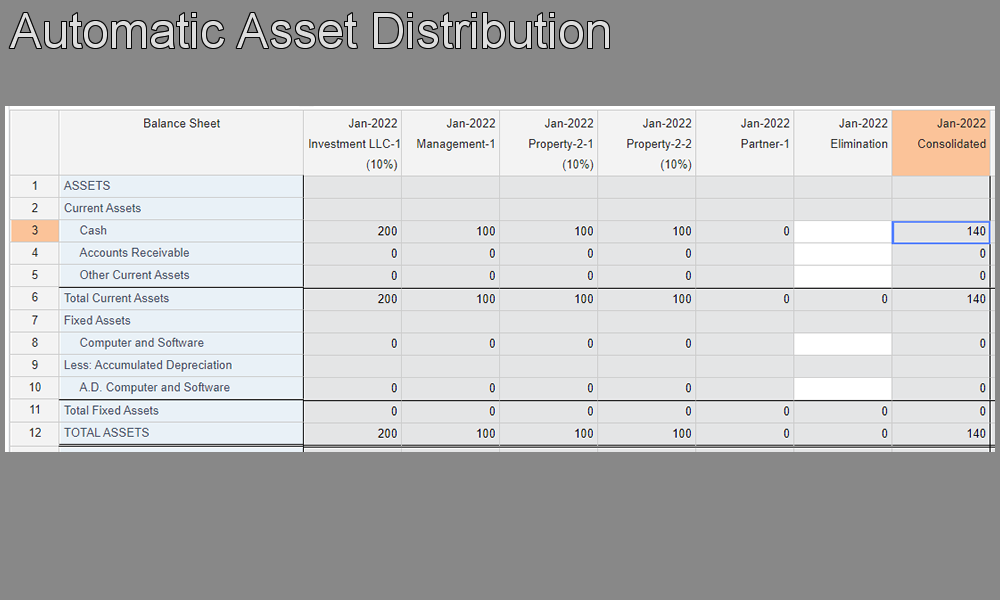Viewport: 1000px width, 600px height.
Task: Select the Investment LLC-1 column header
Action: pyautogui.click(x=353, y=143)
